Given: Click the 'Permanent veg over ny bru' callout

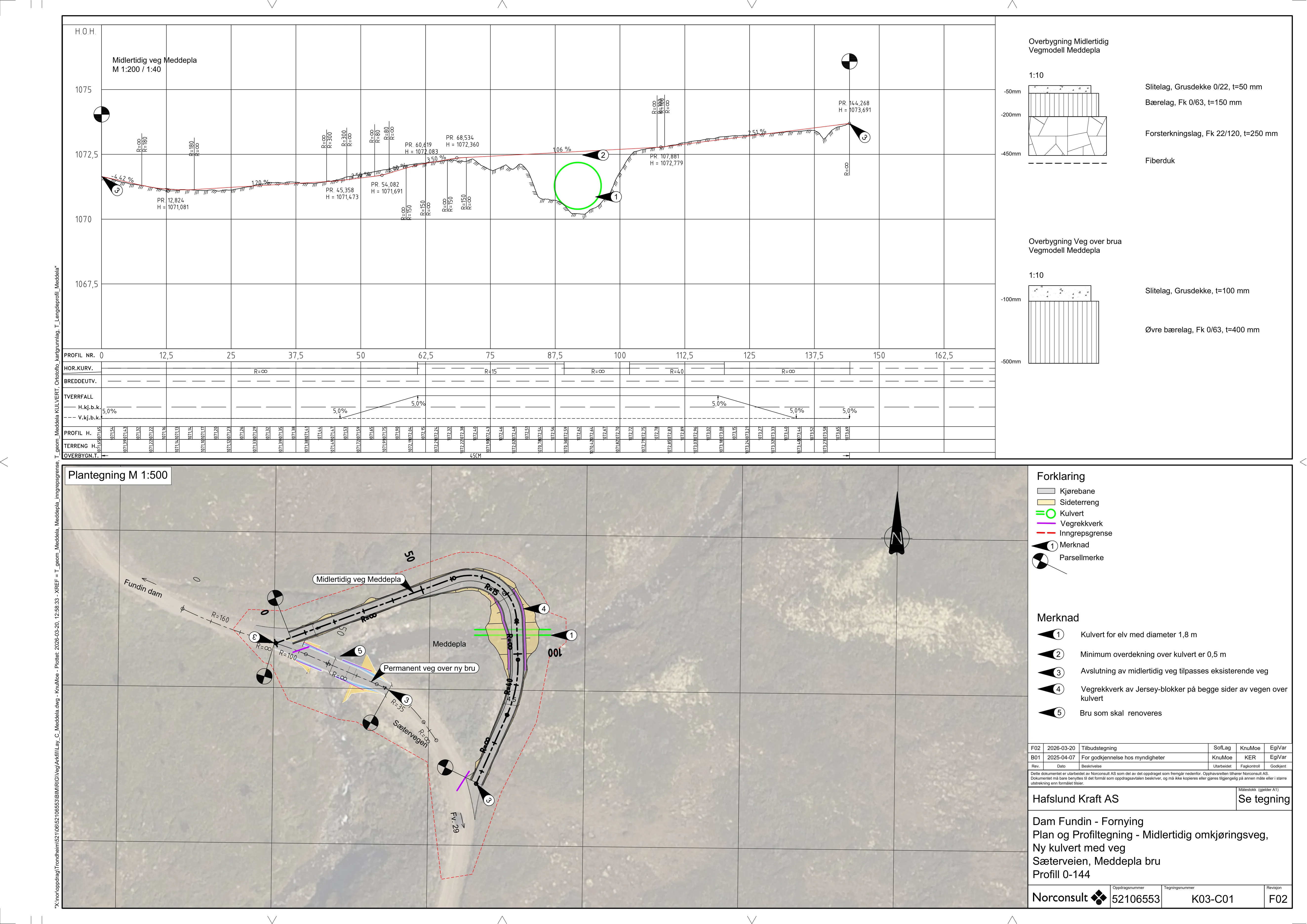Looking at the screenshot, I should tap(429, 668).
